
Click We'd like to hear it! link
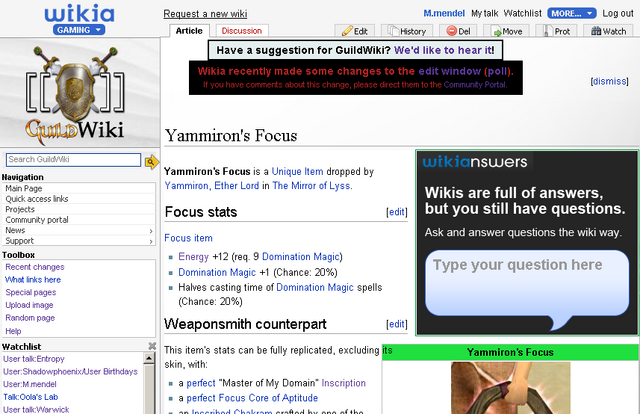click(x=444, y=50)
